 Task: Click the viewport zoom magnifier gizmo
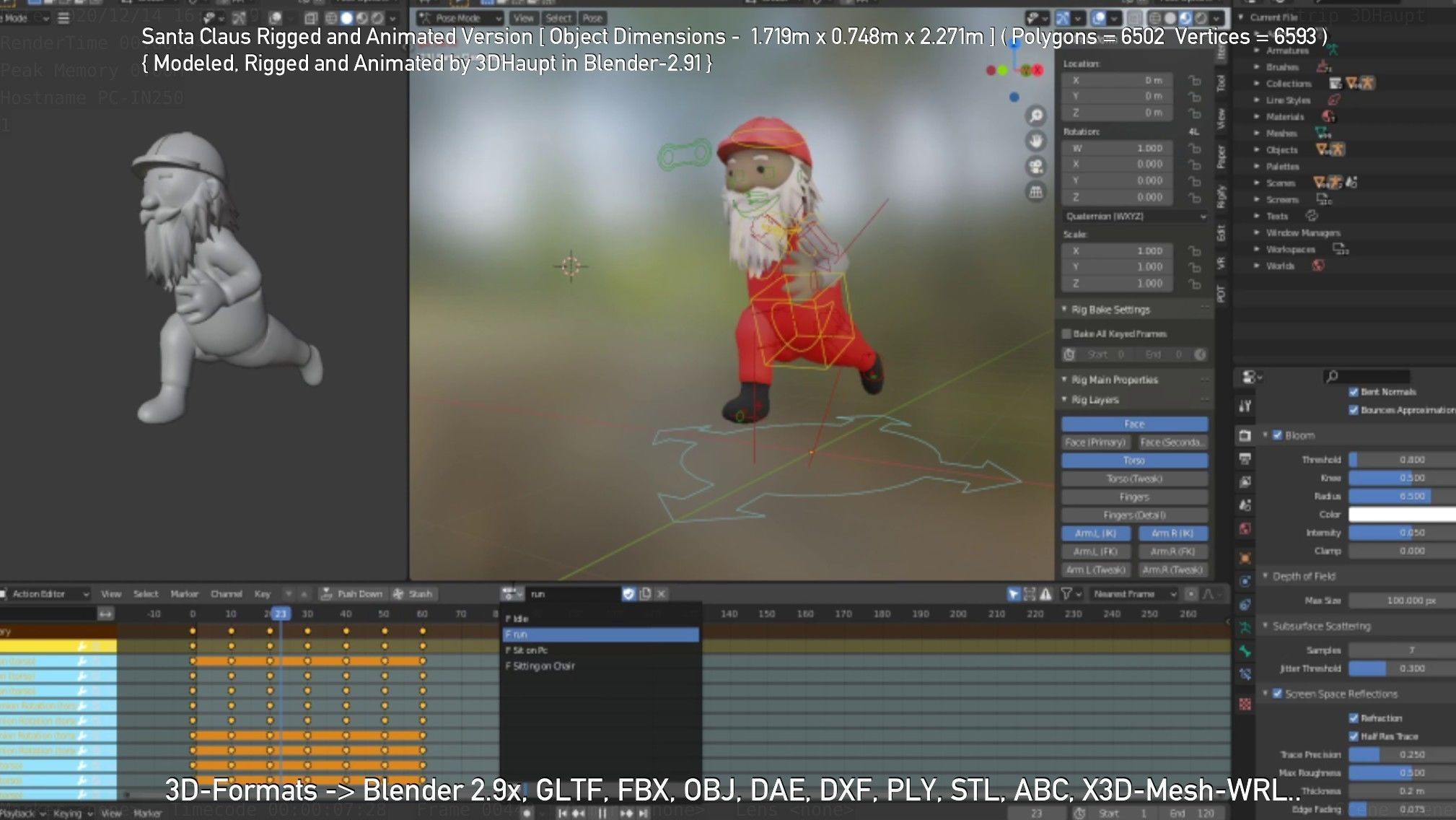pos(1036,115)
